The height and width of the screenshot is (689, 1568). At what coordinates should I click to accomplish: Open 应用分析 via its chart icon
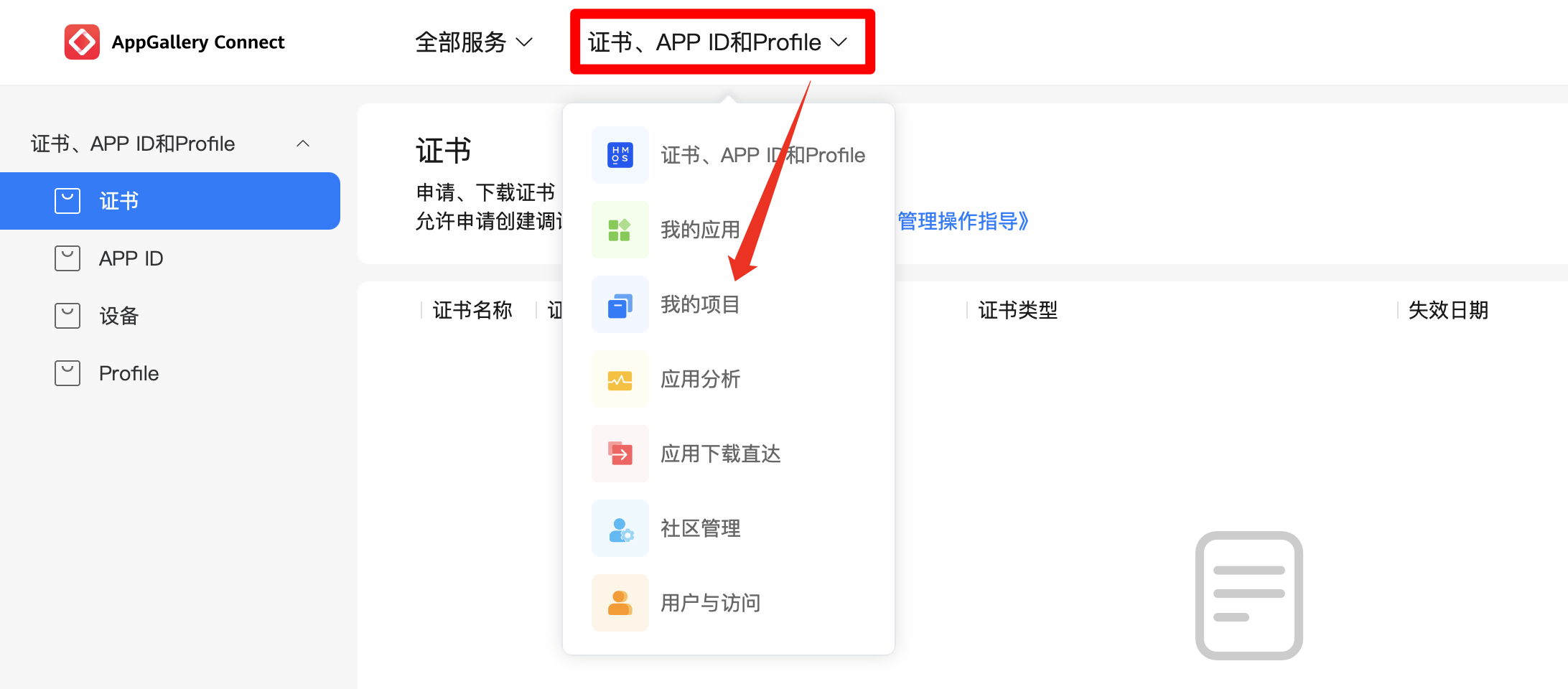(619, 379)
